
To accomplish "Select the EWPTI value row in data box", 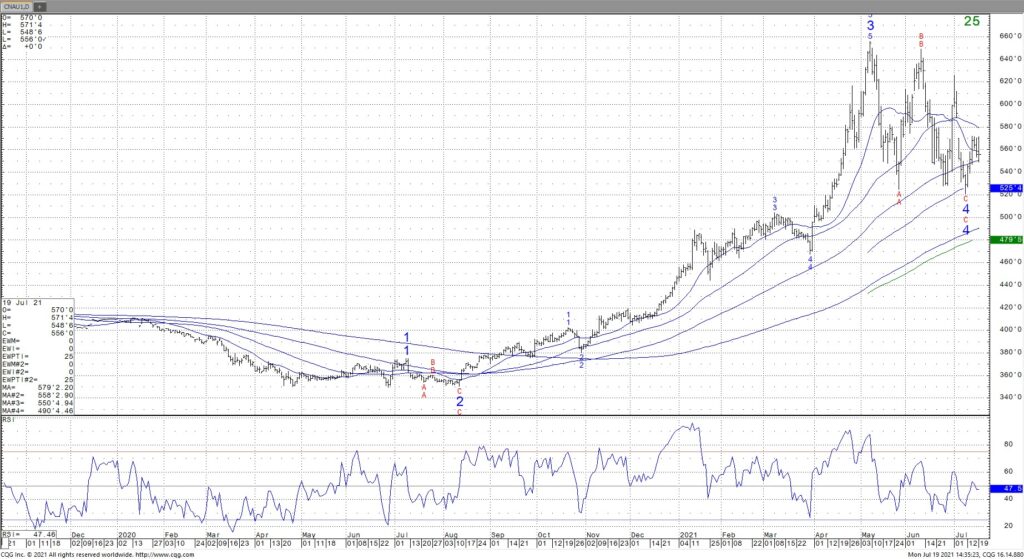I will point(30,356).
